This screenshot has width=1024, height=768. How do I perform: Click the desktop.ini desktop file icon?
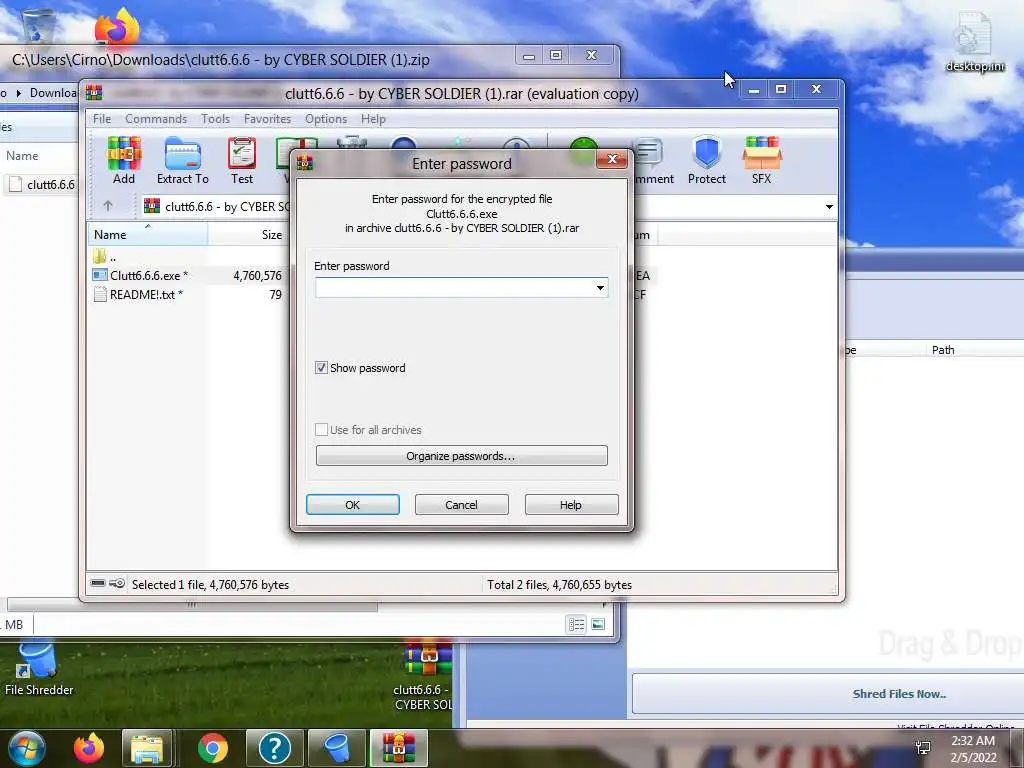(974, 42)
